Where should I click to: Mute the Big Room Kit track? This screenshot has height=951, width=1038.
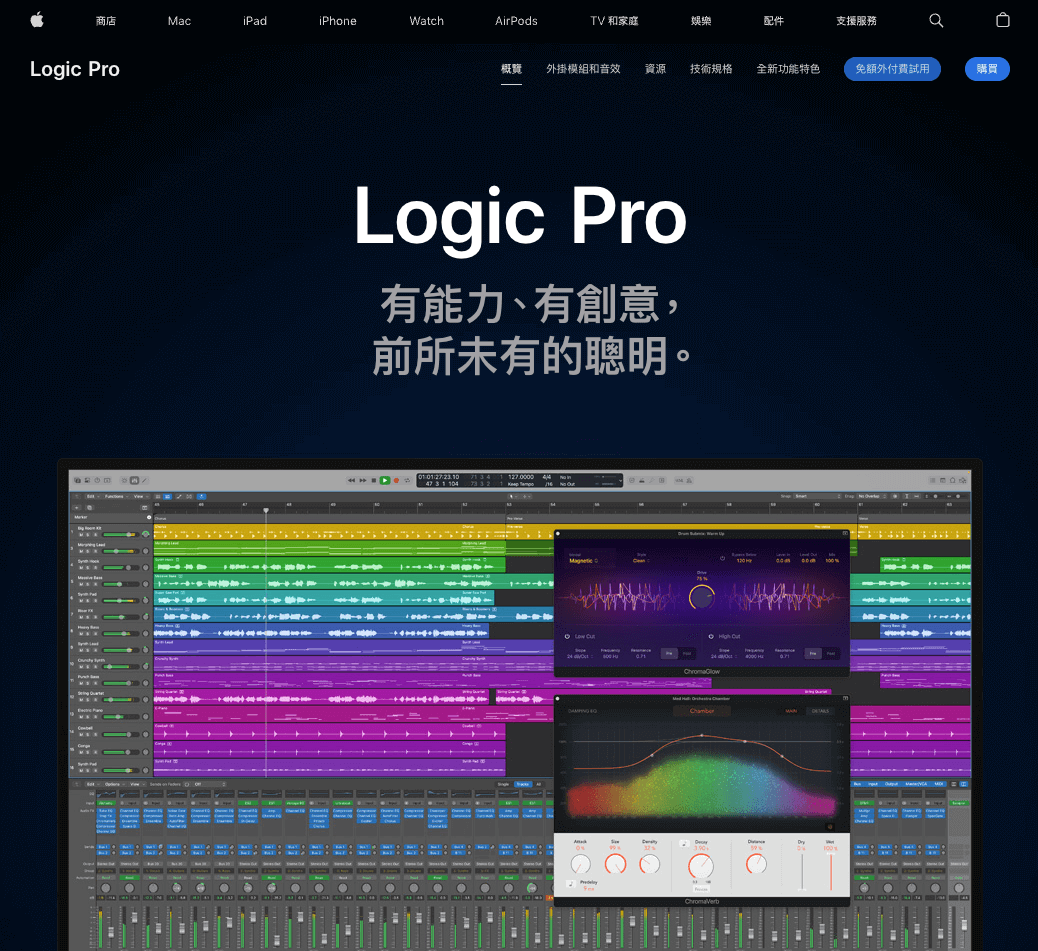[x=83, y=536]
